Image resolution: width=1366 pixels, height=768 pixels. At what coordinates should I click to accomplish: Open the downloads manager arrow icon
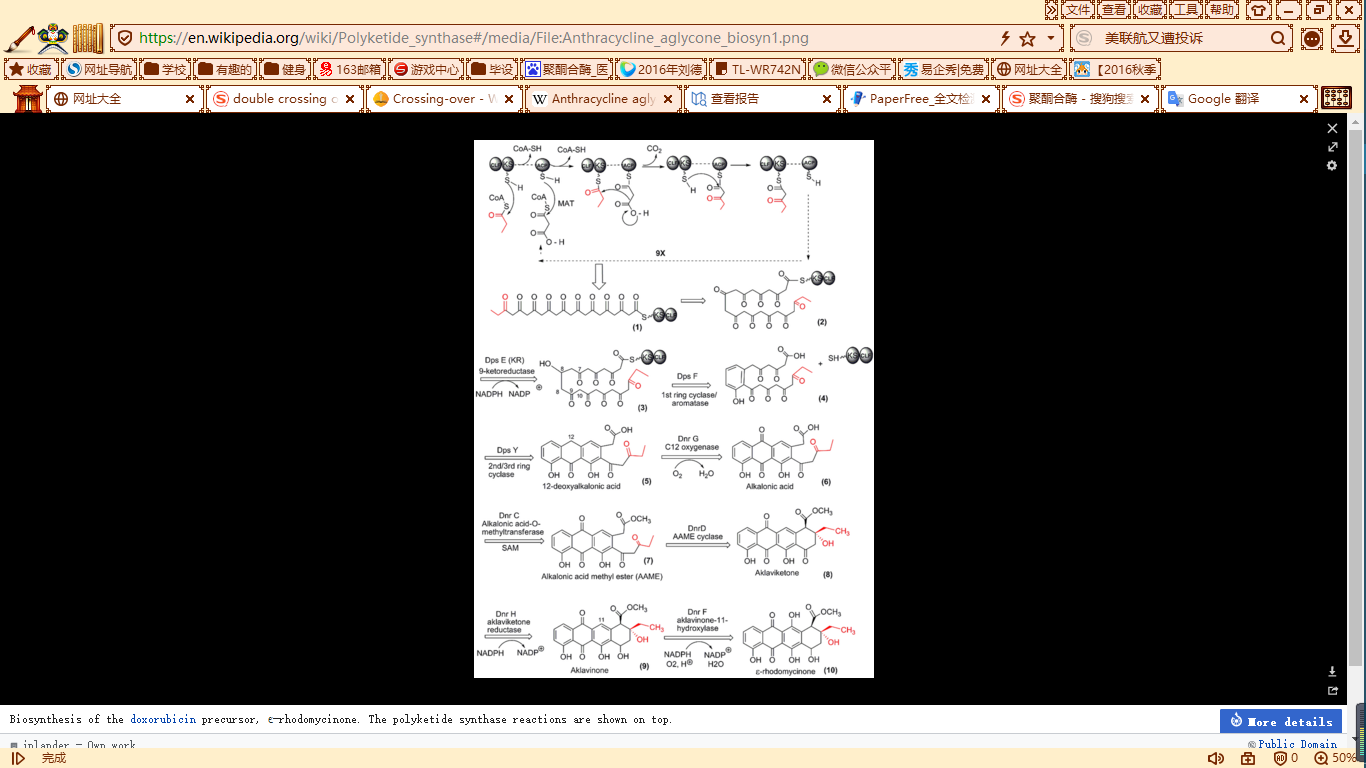coord(1346,39)
